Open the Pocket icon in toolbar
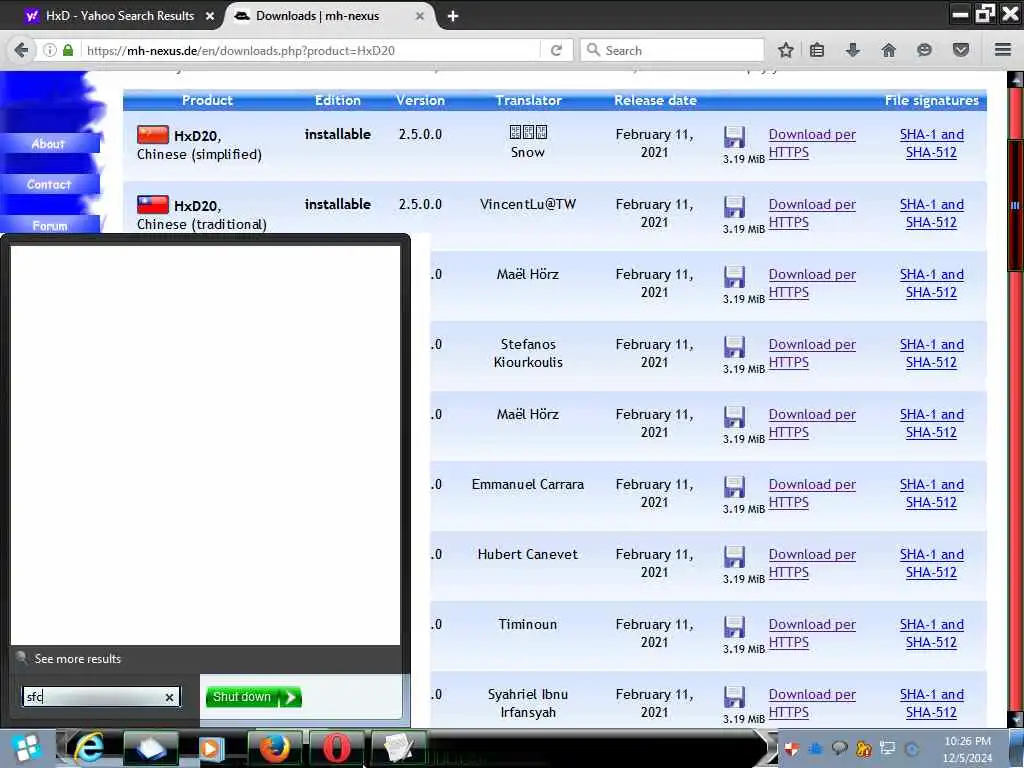 pyautogui.click(x=961, y=50)
